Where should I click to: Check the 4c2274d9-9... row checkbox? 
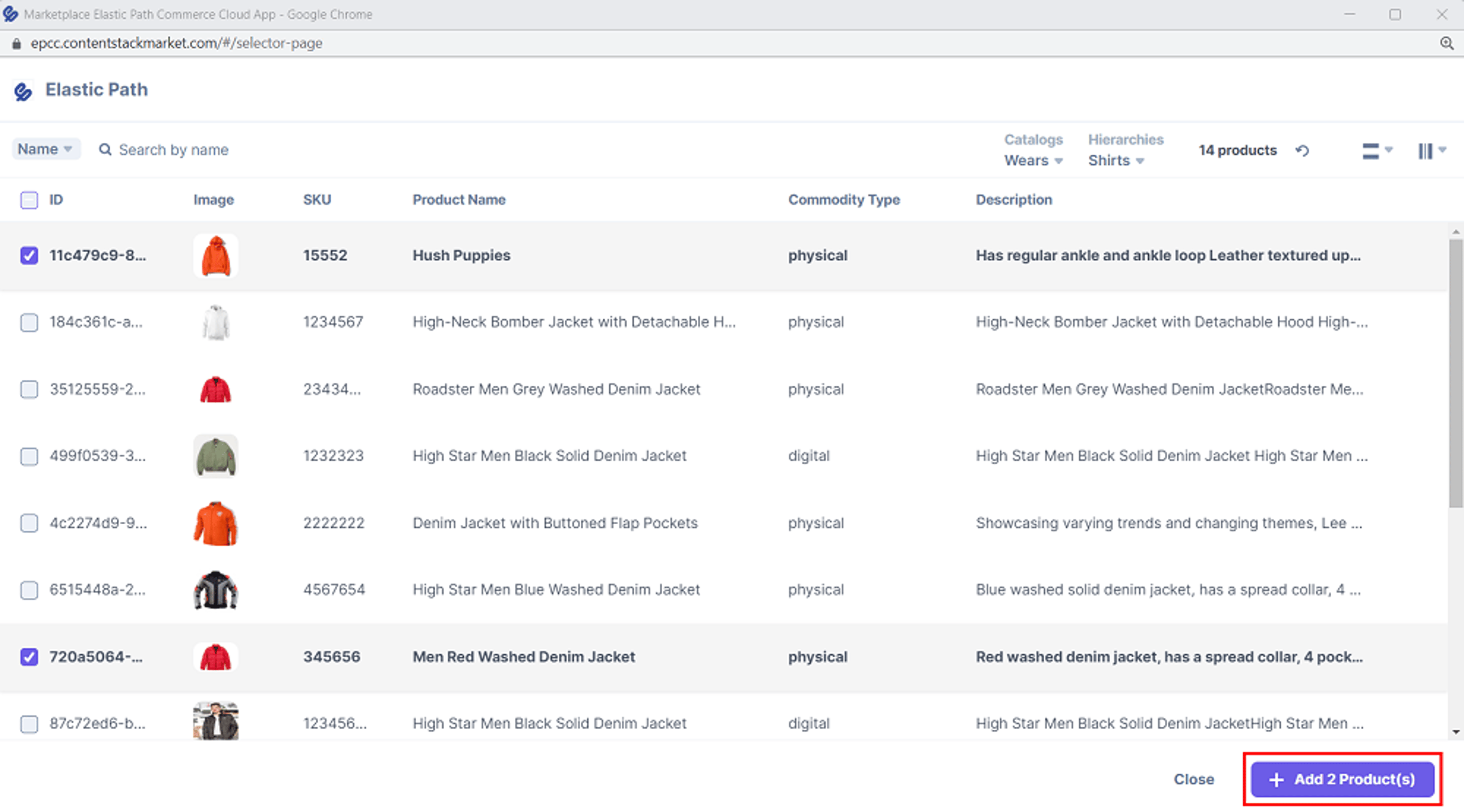tap(29, 523)
